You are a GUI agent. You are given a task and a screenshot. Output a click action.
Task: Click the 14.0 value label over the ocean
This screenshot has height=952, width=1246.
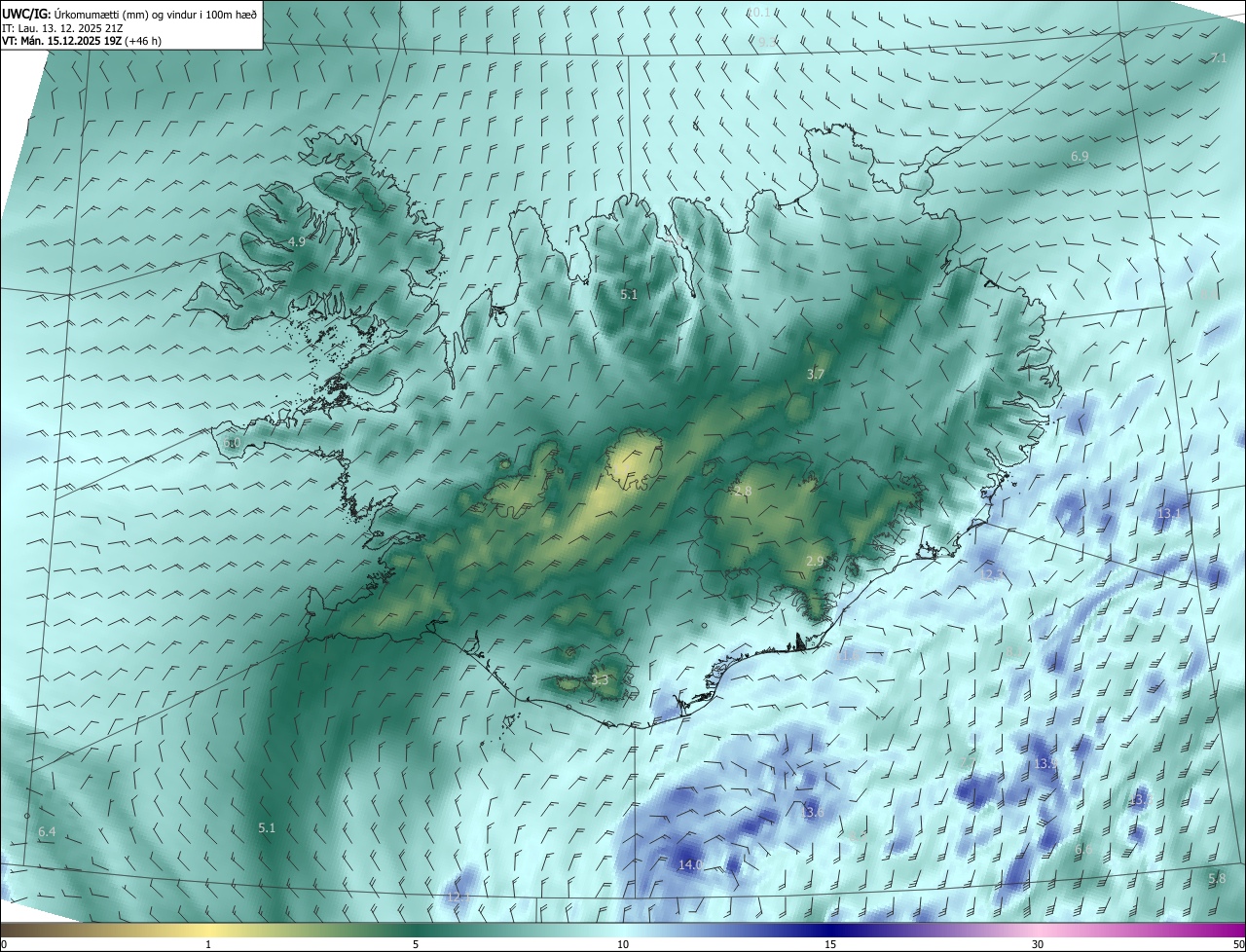690,864
